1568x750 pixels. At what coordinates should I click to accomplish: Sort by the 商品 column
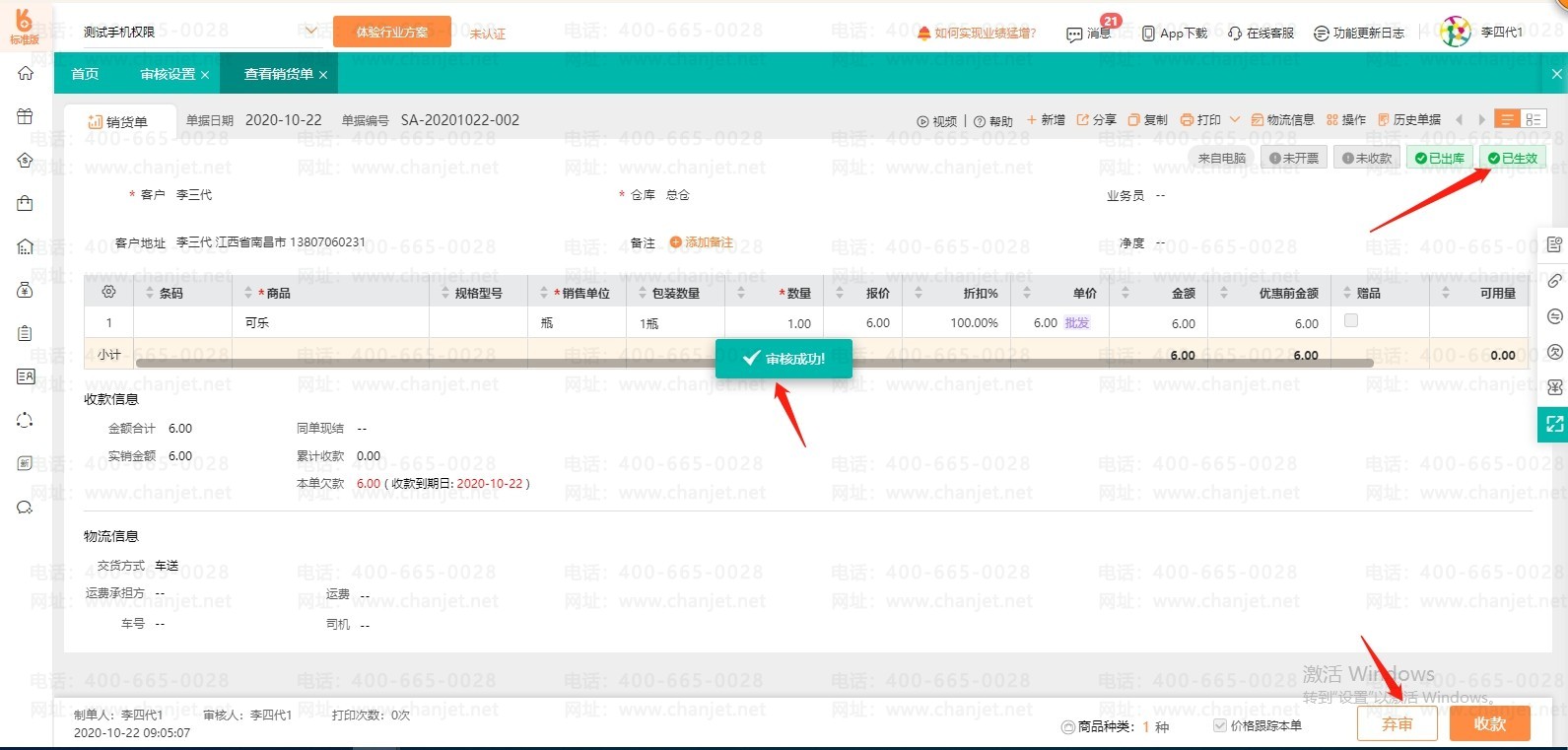248,293
